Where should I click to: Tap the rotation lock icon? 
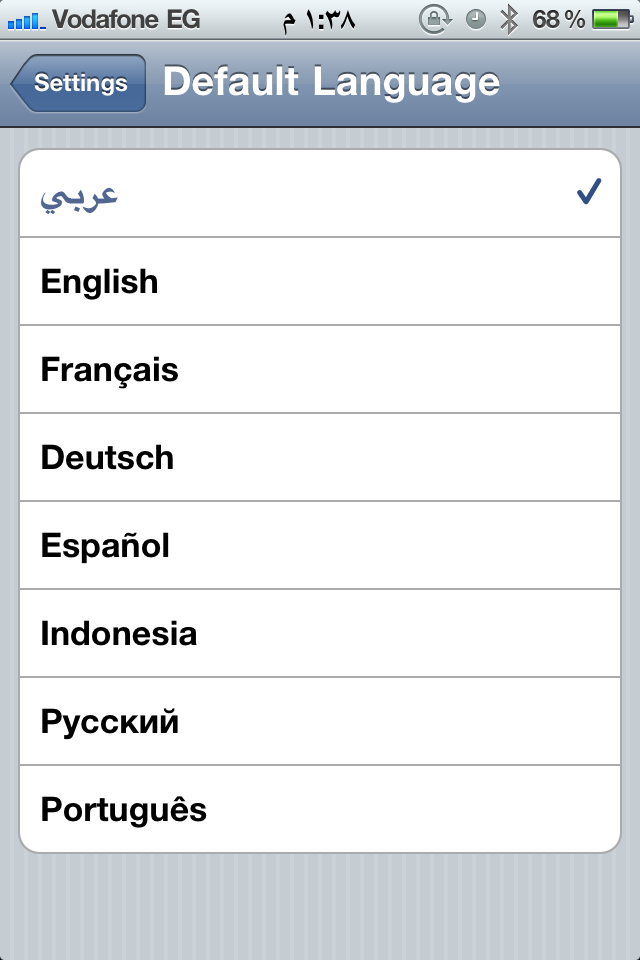436,19
